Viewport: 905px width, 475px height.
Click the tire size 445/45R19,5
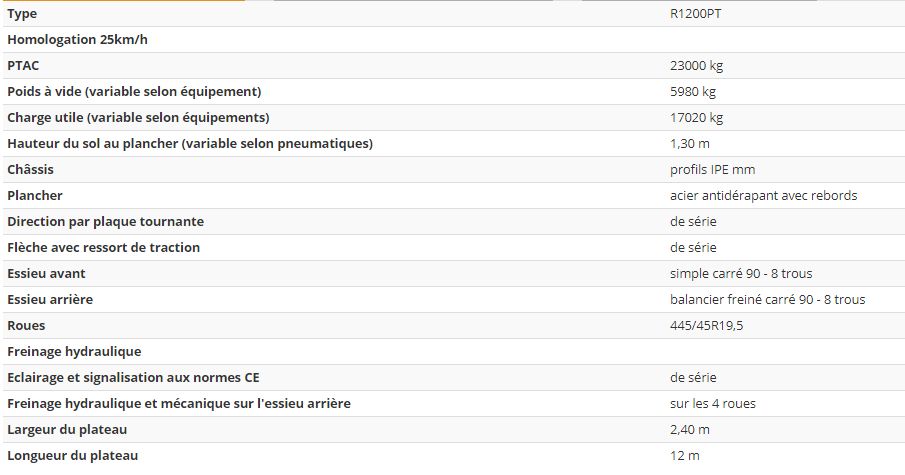point(708,326)
